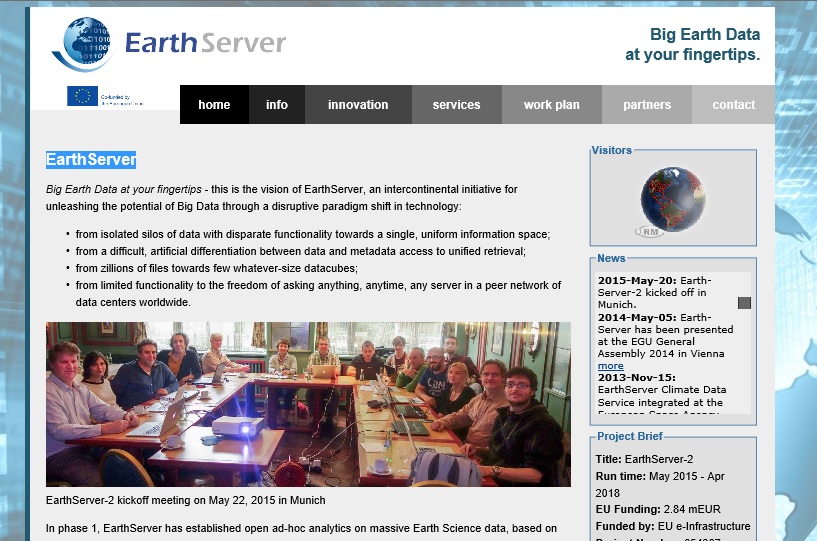The height and width of the screenshot is (541, 817).
Task: Click the 'Run time: May 2015 - Apr 2018' line
Action: [660, 484]
